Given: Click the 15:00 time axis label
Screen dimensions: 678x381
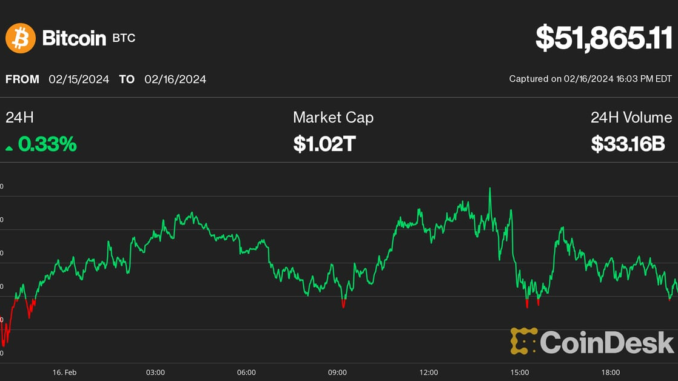Looking at the screenshot, I should pyautogui.click(x=519, y=372).
